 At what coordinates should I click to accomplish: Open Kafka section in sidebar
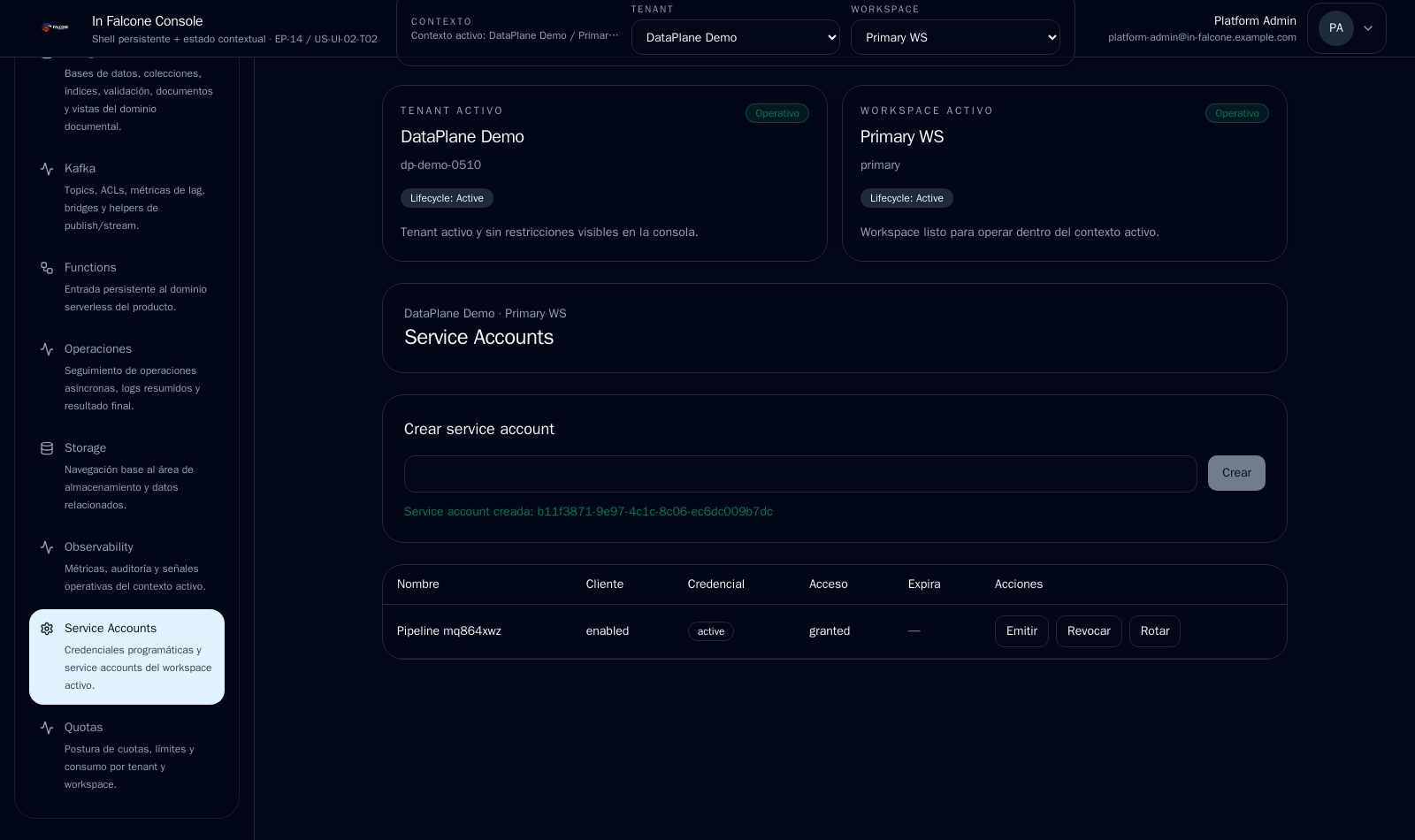click(126, 196)
